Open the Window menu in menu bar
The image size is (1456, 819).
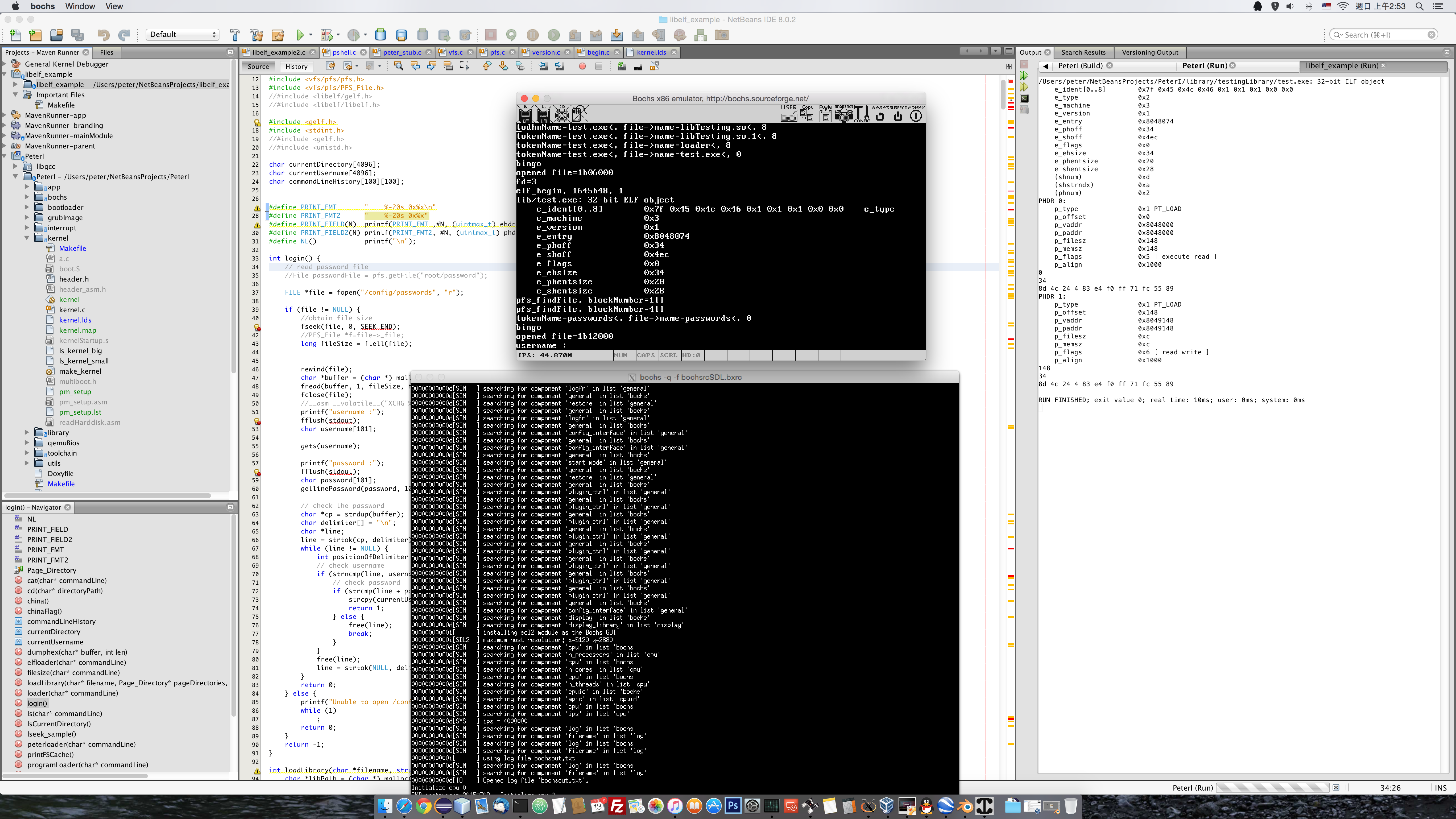[x=80, y=6]
